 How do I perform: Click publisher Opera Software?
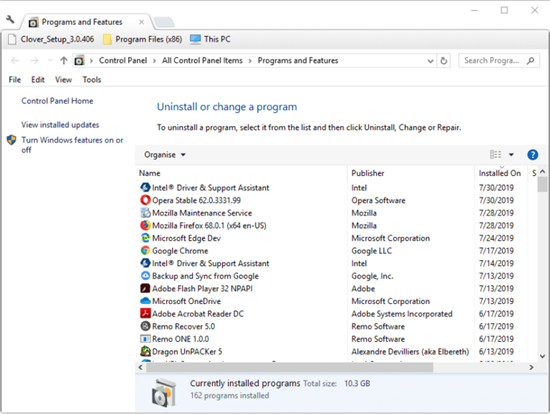tap(378, 200)
